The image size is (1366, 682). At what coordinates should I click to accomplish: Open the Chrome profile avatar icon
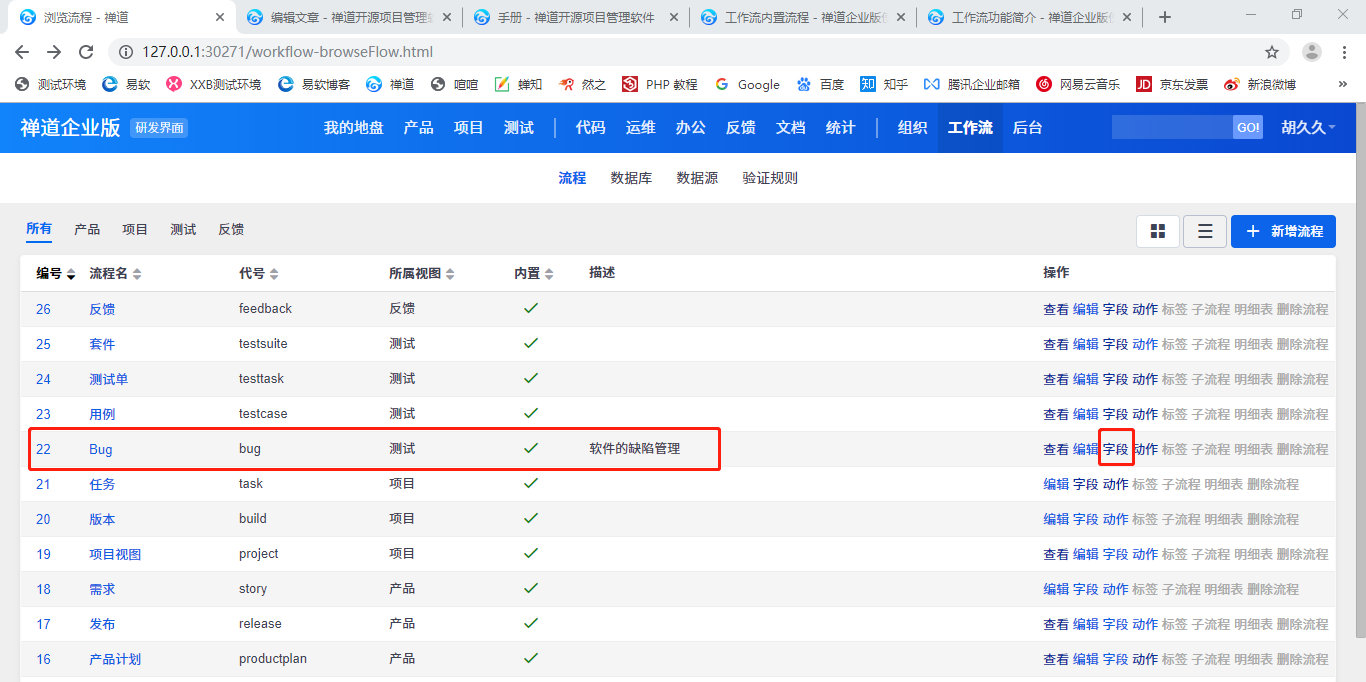coord(1312,52)
